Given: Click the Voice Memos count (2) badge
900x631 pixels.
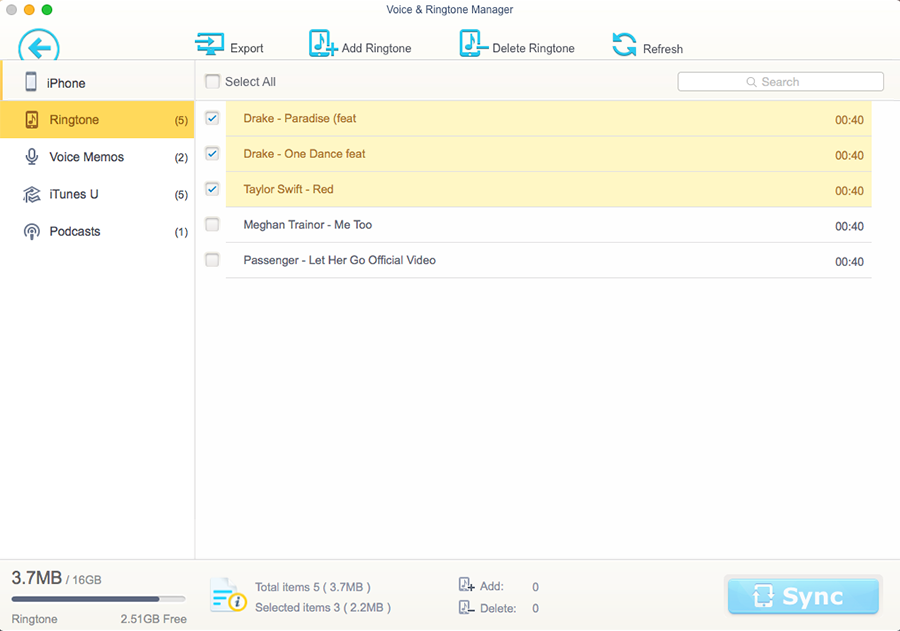Looking at the screenshot, I should [x=181, y=158].
